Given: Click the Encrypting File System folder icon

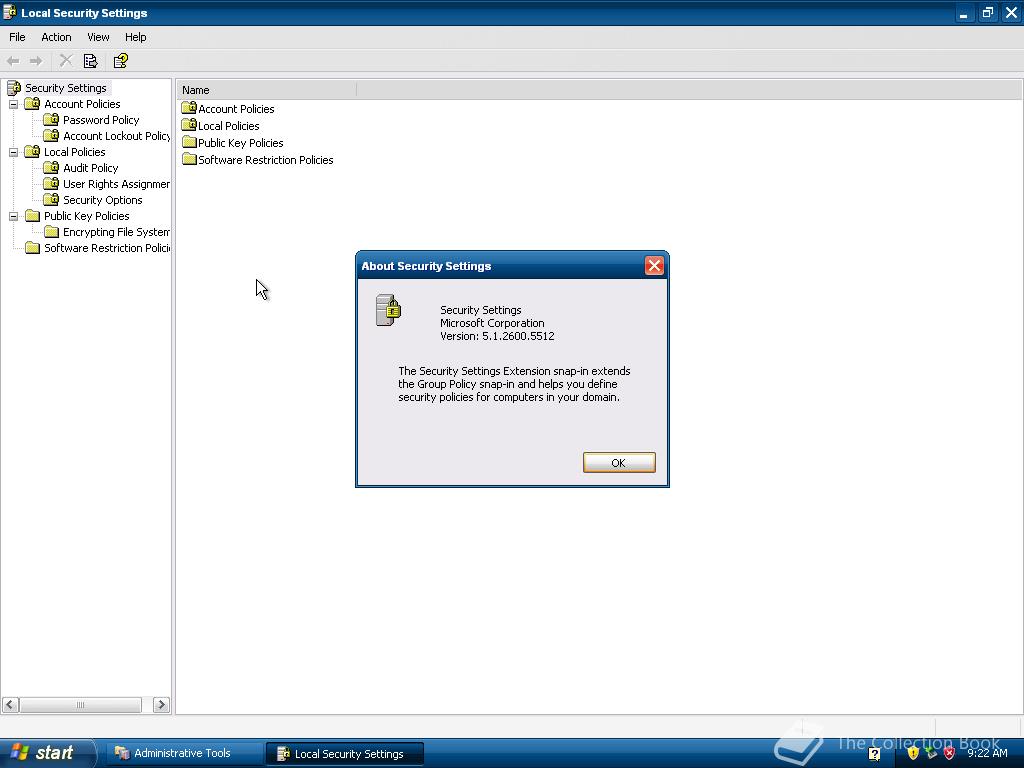Looking at the screenshot, I should pyautogui.click(x=51, y=232).
